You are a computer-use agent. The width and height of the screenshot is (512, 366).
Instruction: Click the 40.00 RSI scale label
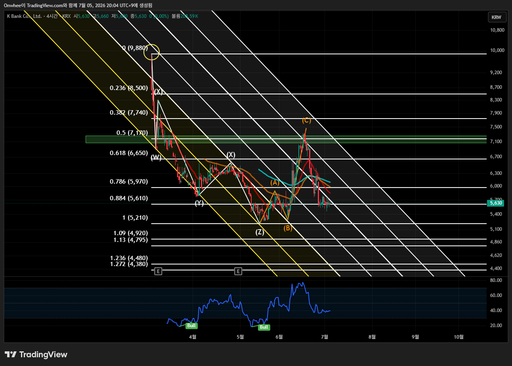click(496, 310)
